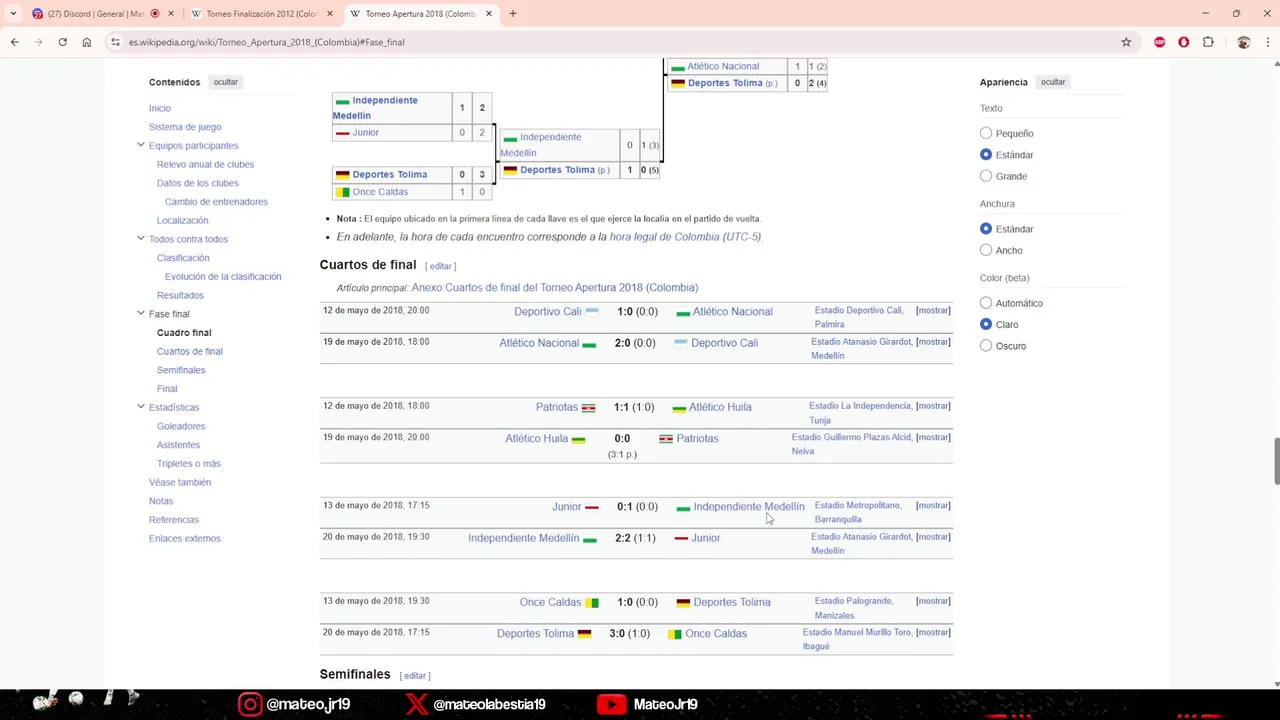Select Ancho width option
Image resolution: width=1280 pixels, height=720 pixels.
[x=986, y=250]
